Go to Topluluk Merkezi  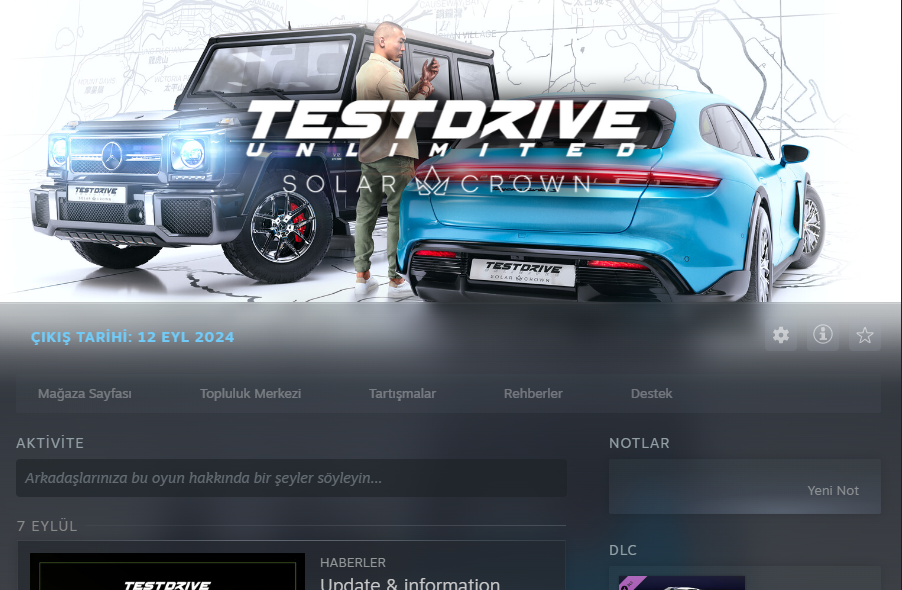click(x=250, y=394)
